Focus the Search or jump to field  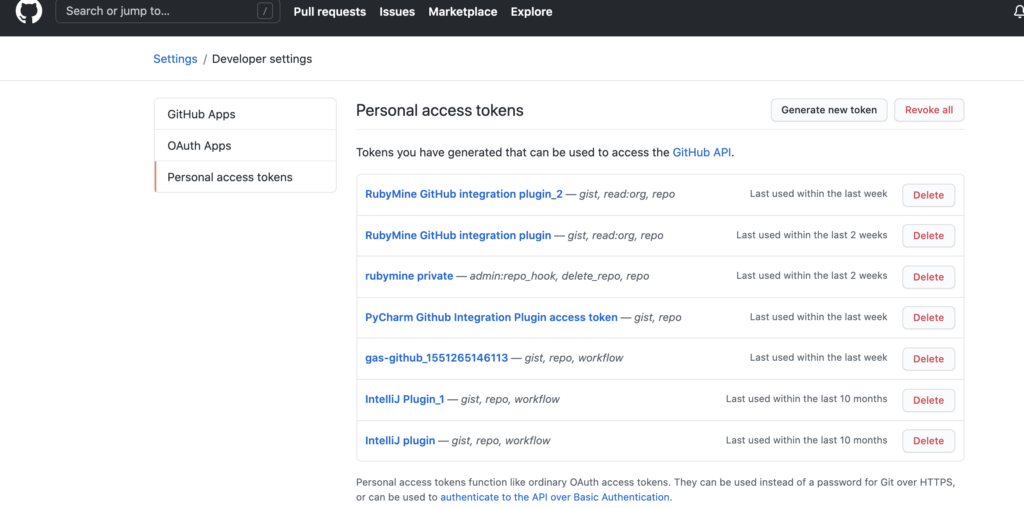tap(168, 11)
